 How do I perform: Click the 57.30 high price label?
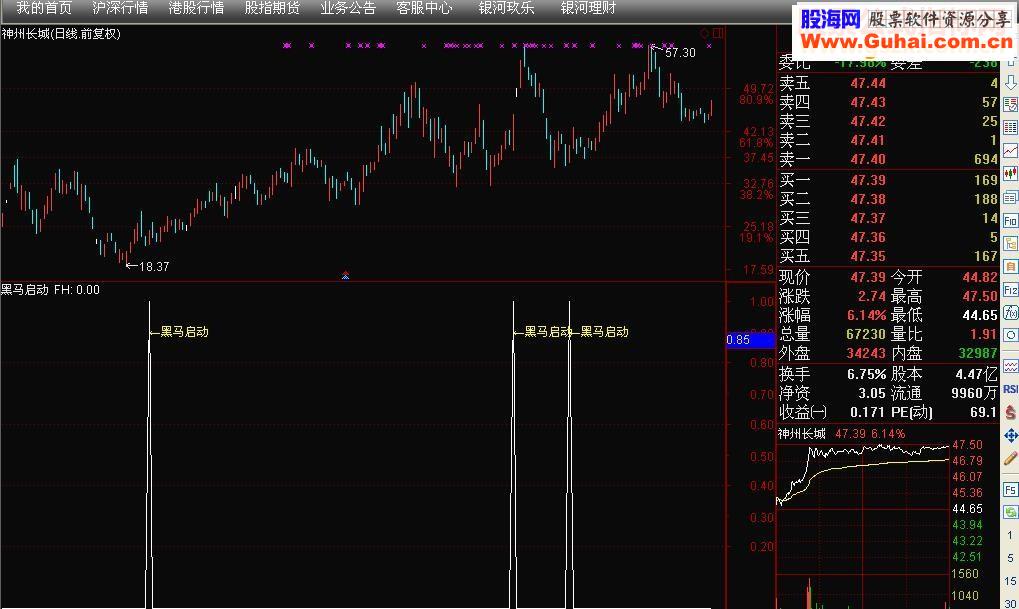click(x=680, y=53)
